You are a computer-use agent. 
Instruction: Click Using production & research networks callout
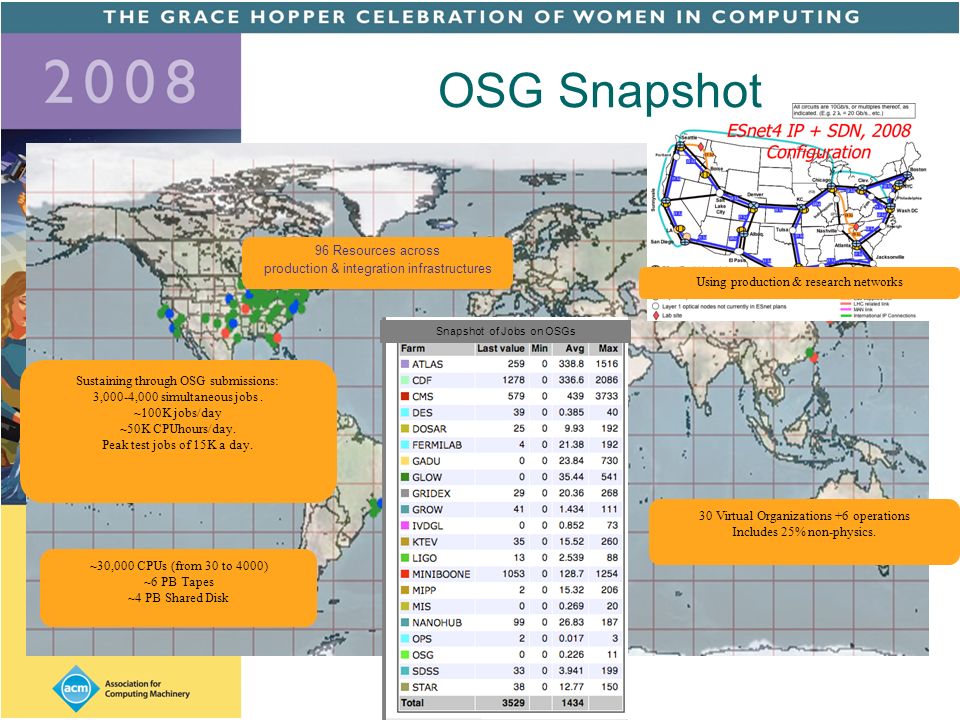[x=799, y=282]
